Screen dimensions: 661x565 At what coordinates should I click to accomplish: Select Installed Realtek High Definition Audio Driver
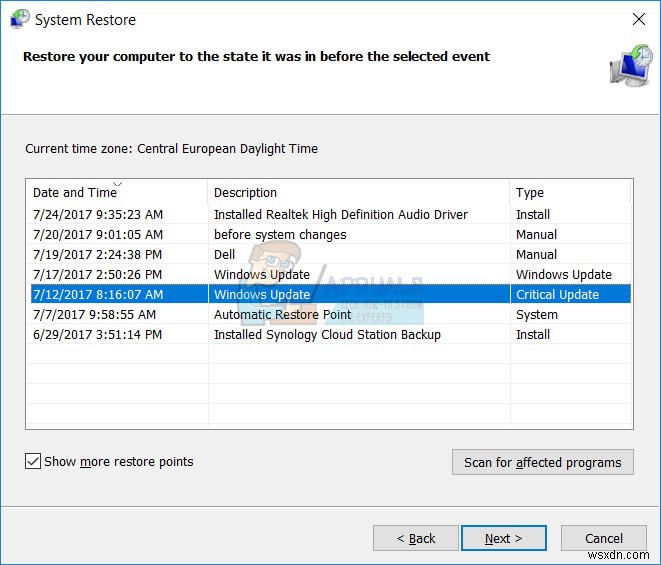pyautogui.click(x=340, y=214)
